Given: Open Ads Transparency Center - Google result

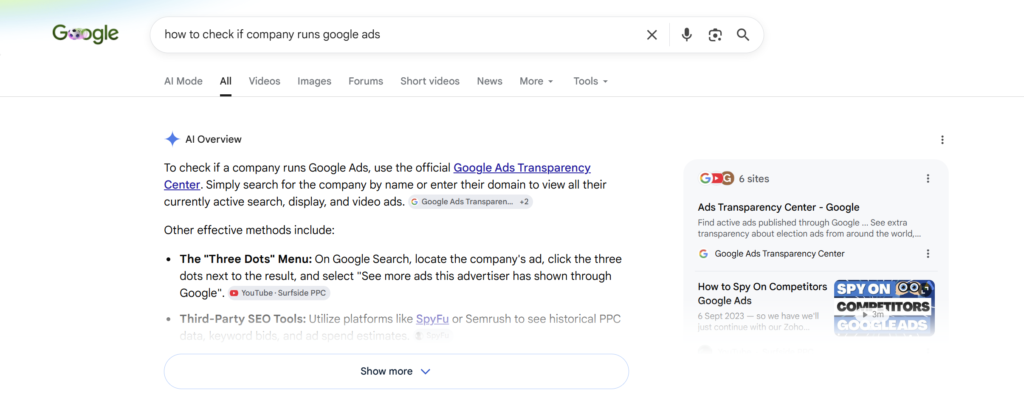Looking at the screenshot, I should click(778, 208).
